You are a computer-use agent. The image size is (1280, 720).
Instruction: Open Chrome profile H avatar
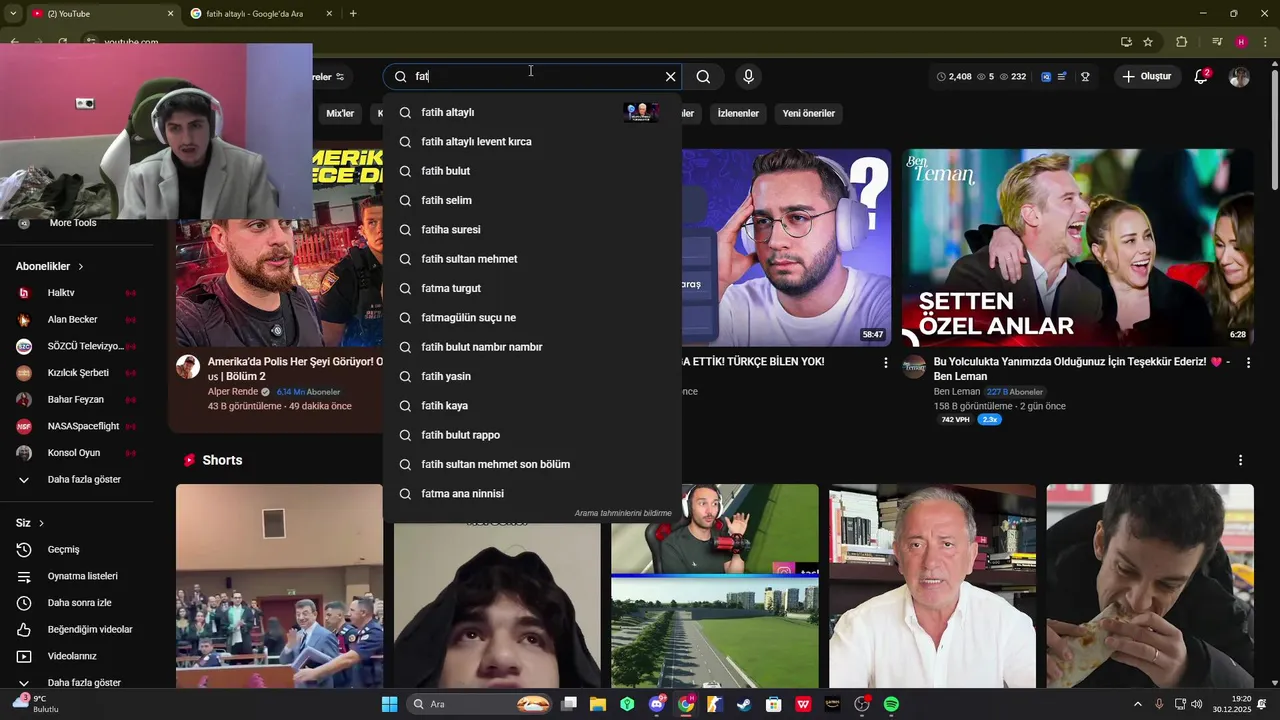tap(1241, 42)
